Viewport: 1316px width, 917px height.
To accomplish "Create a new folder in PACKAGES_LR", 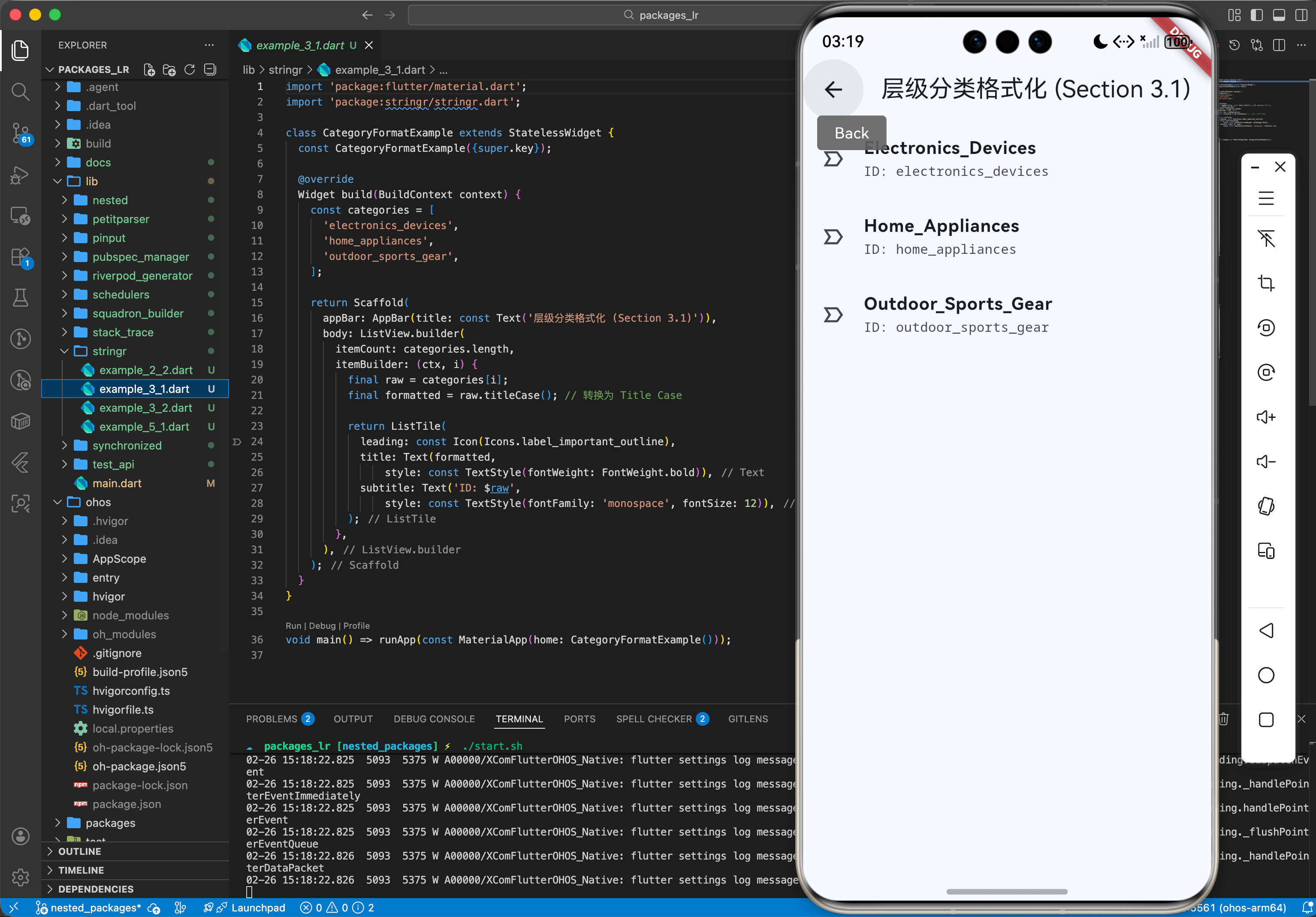I will [169, 69].
